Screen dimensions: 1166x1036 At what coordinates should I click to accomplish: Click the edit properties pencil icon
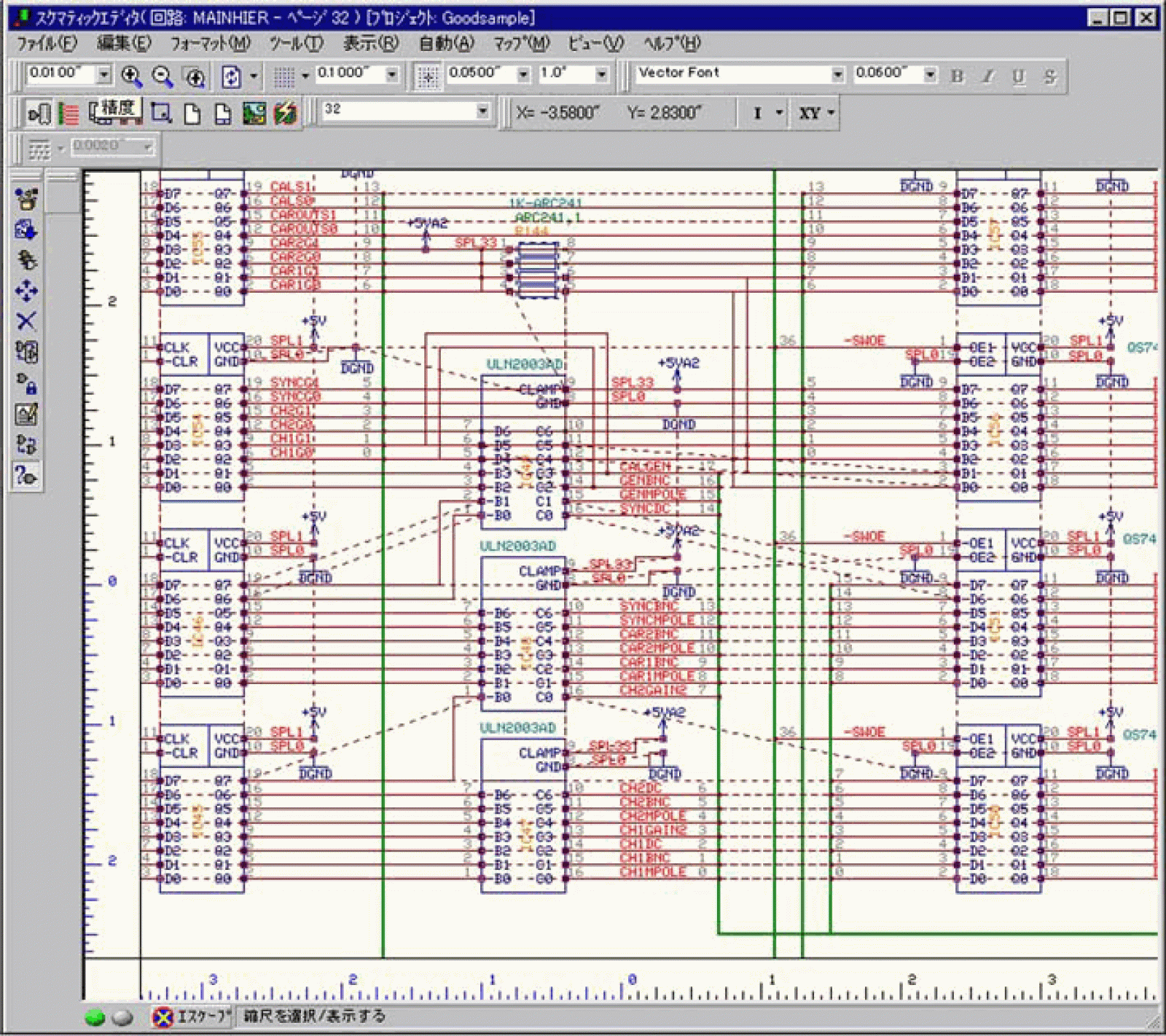click(26, 414)
